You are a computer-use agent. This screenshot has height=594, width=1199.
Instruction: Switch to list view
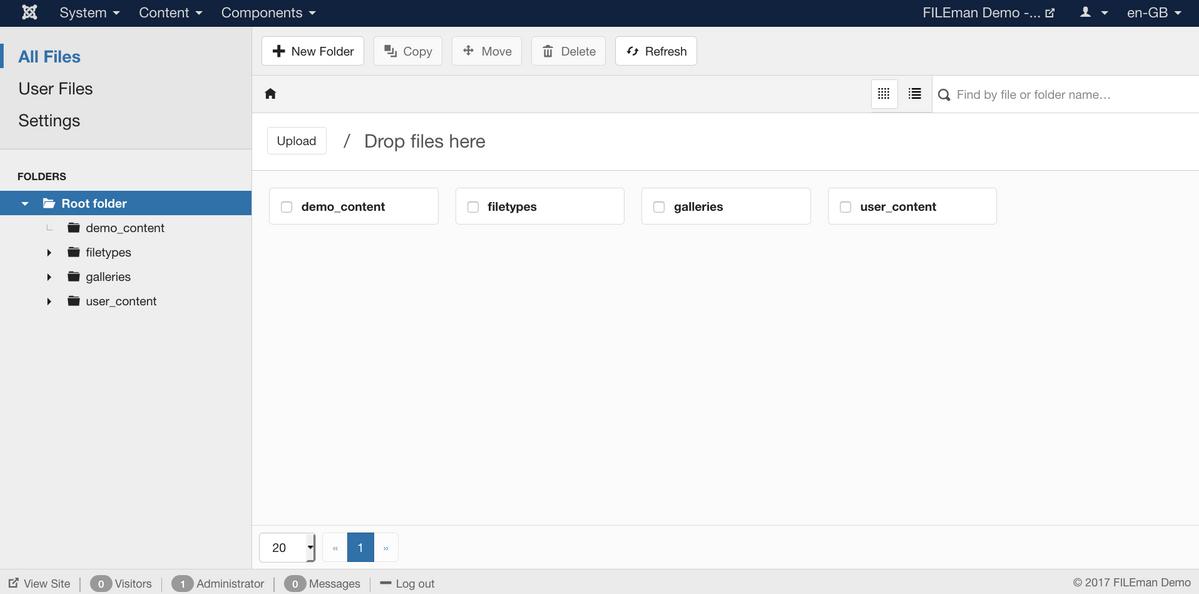[x=913, y=92]
